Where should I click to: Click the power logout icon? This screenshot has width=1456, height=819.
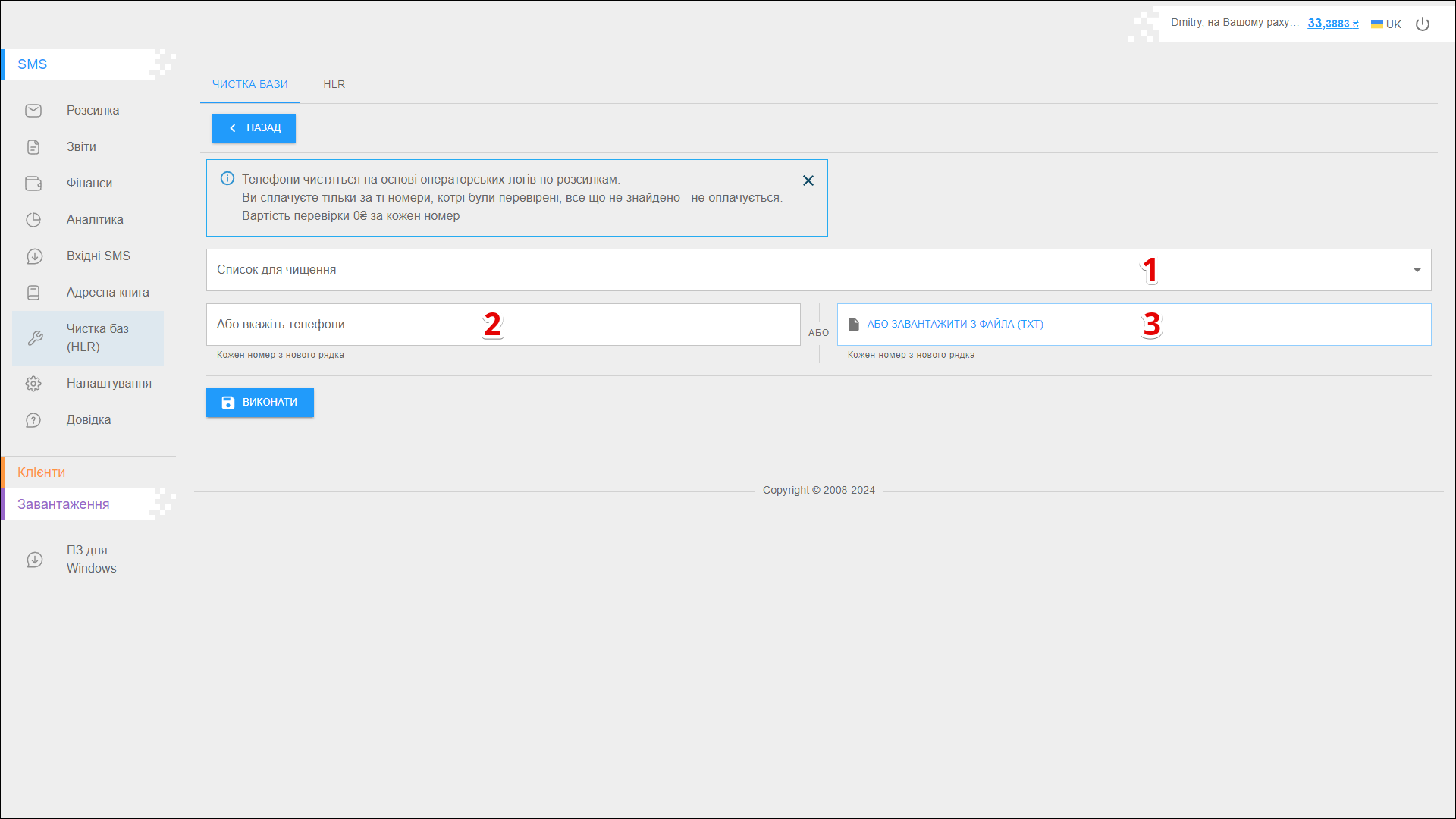tap(1423, 24)
